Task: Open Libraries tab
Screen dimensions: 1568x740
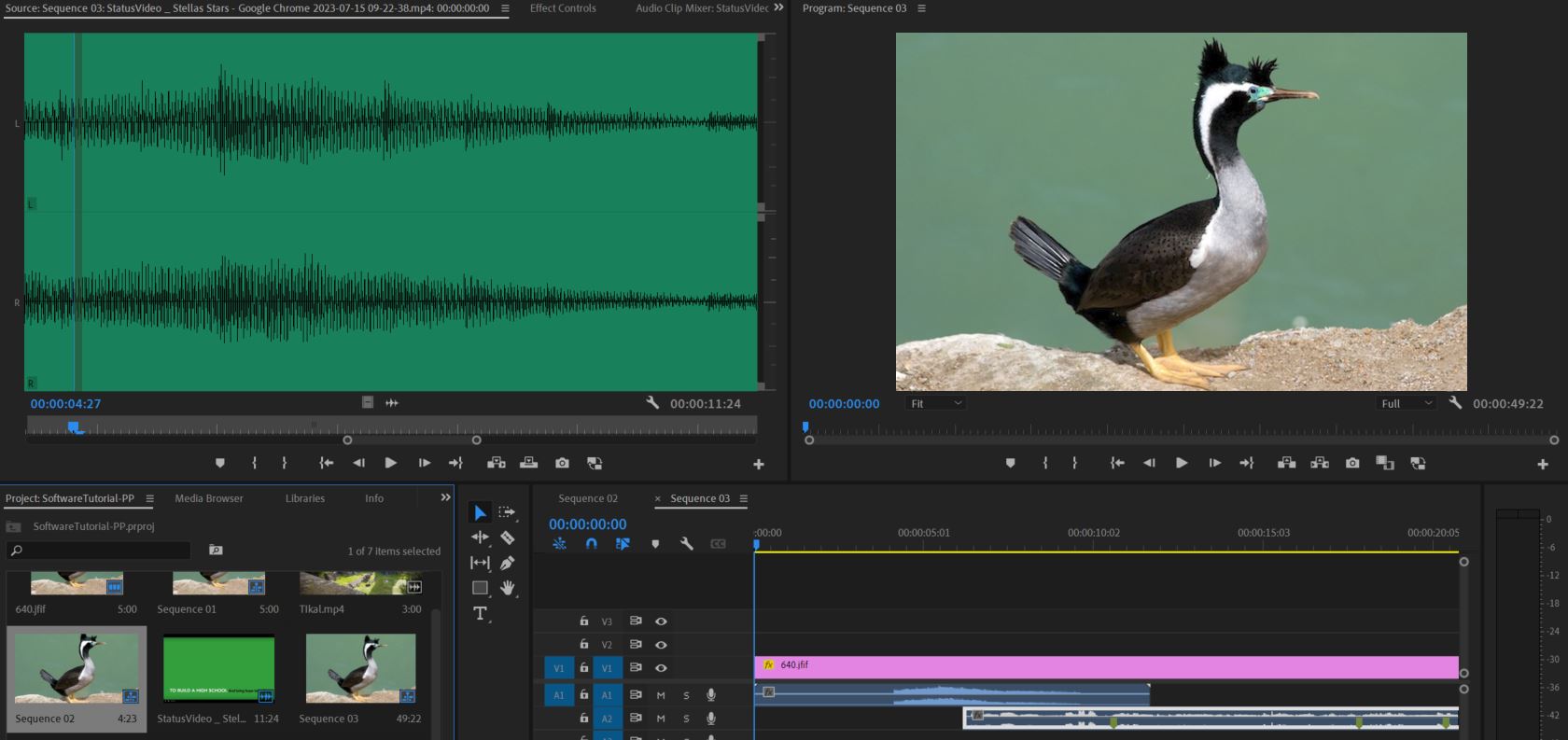Action: pos(305,498)
